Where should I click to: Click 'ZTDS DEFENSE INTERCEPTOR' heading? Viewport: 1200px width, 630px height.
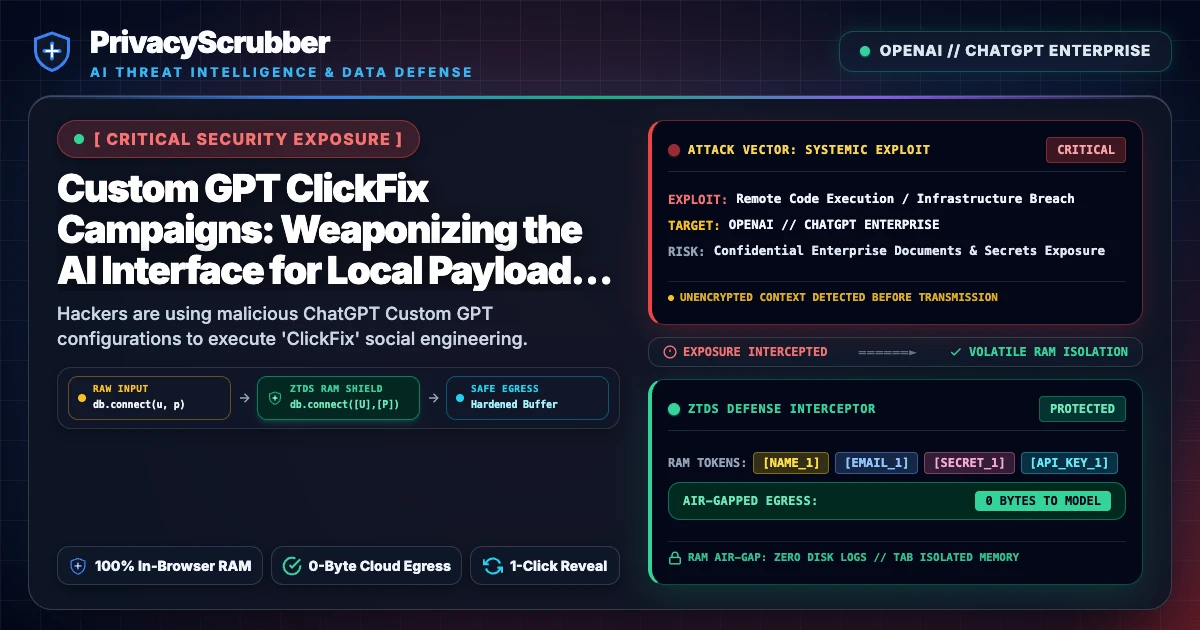pos(782,409)
